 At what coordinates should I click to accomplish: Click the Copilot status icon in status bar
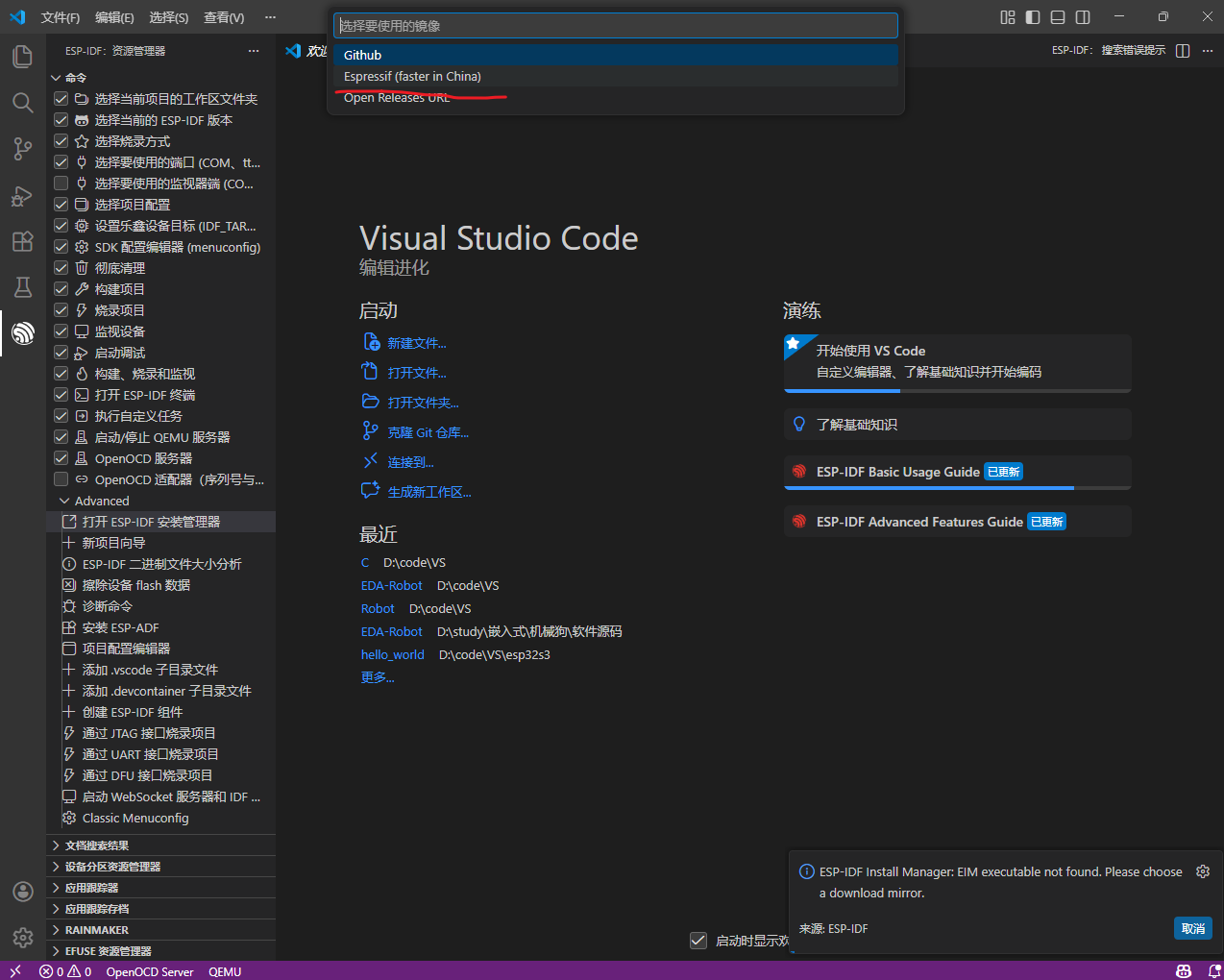(1184, 971)
